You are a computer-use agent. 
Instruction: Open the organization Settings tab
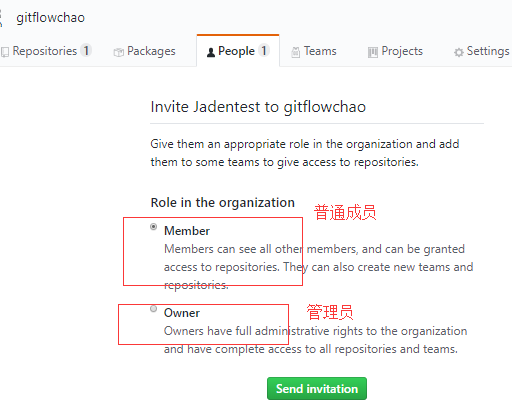(x=481, y=51)
